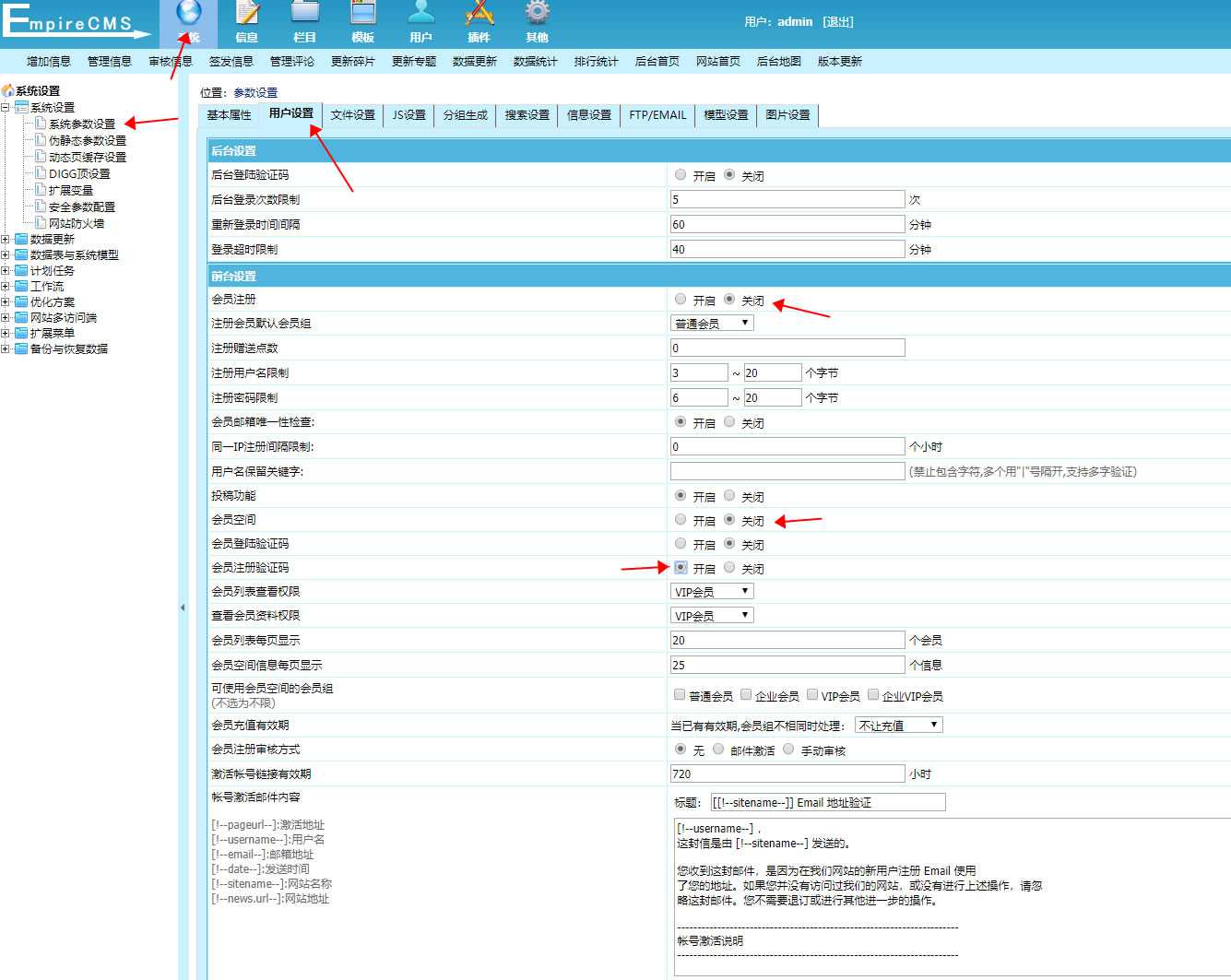Open 管理评论 in the submenu bar
Screen dimensions: 1231x980
click(292, 62)
